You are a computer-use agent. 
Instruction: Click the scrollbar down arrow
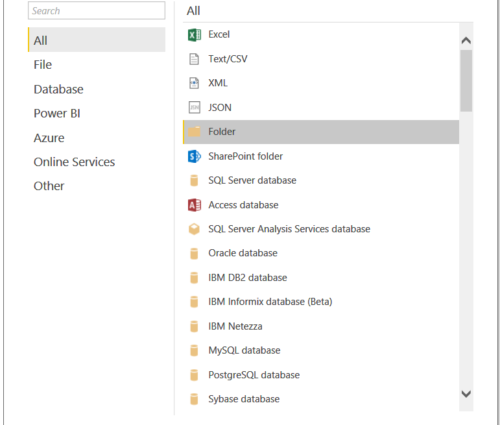pos(466,394)
